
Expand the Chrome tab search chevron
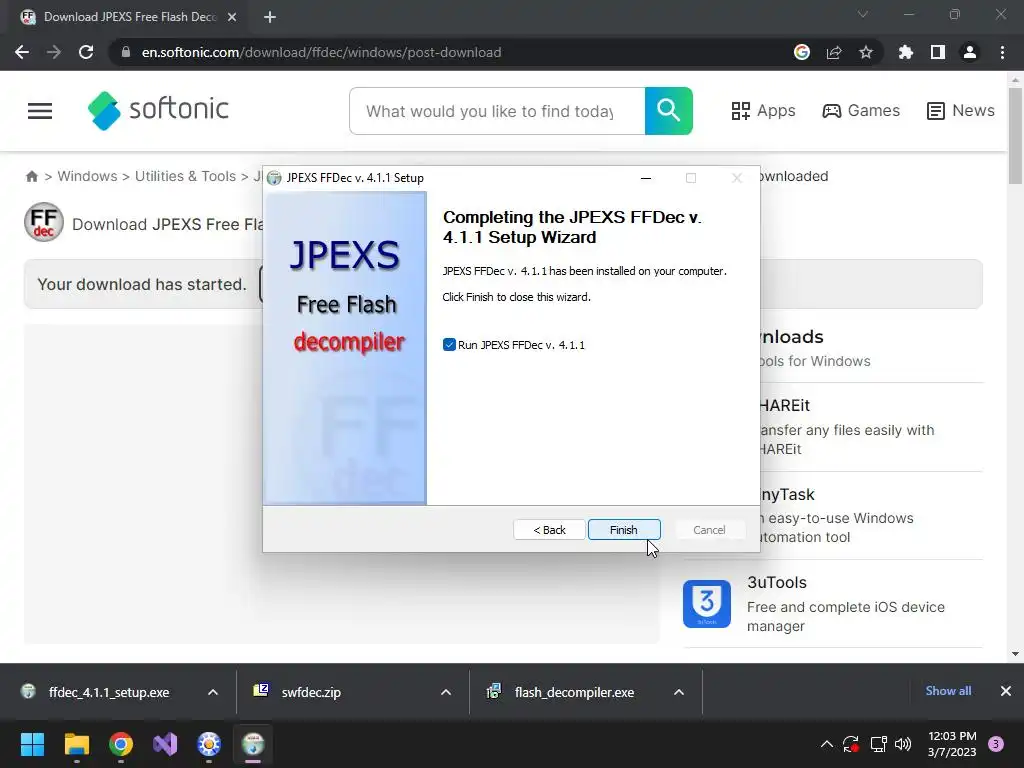pos(863,14)
